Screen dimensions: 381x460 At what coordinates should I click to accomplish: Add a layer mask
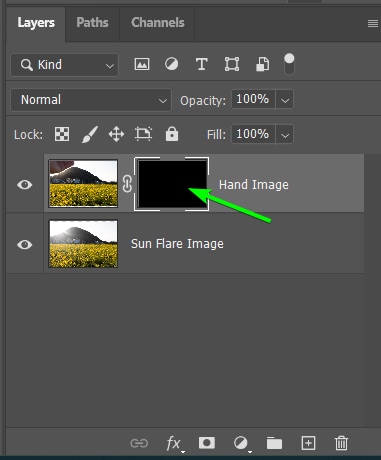207,443
